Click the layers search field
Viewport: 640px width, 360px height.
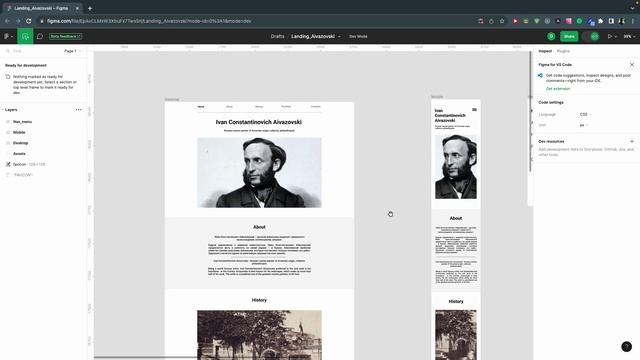pyautogui.click(x=31, y=51)
